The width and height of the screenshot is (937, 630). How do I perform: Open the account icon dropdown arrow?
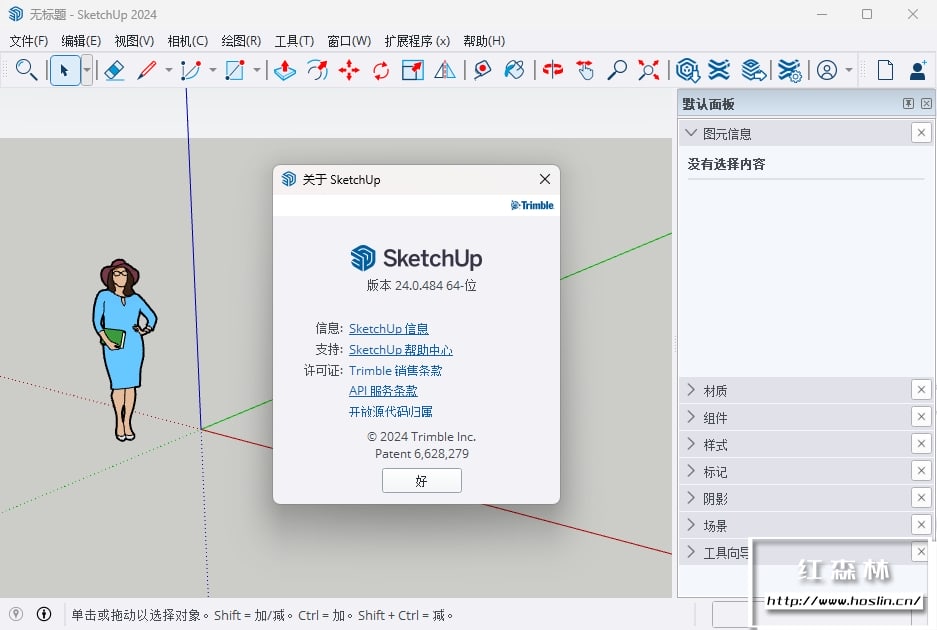849,70
